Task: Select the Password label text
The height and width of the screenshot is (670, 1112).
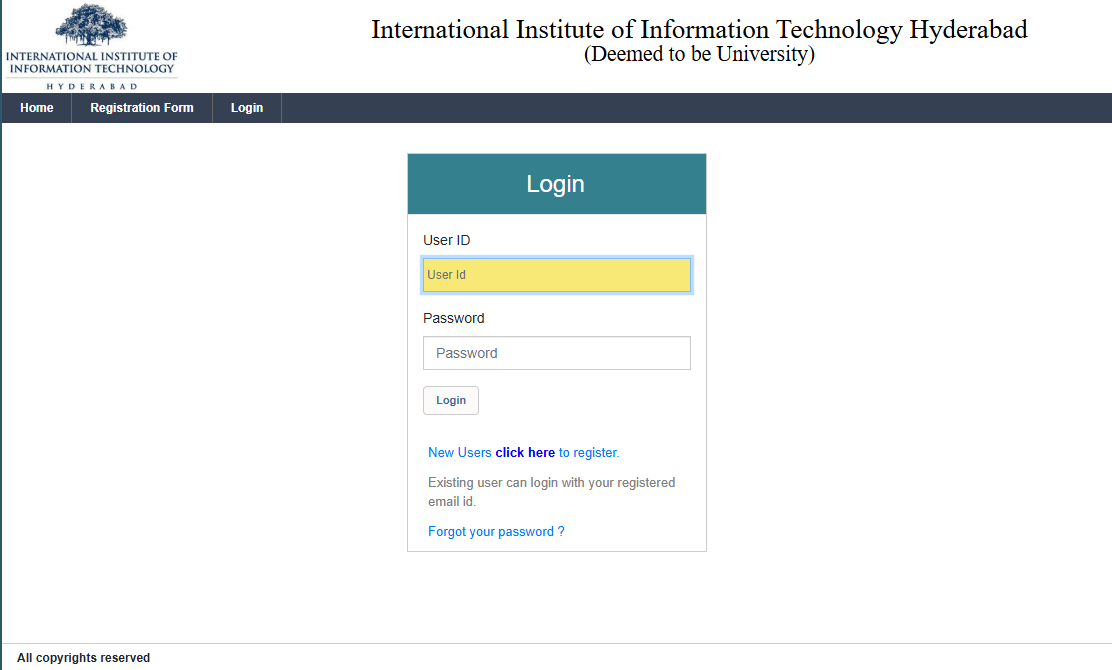Action: (x=453, y=318)
